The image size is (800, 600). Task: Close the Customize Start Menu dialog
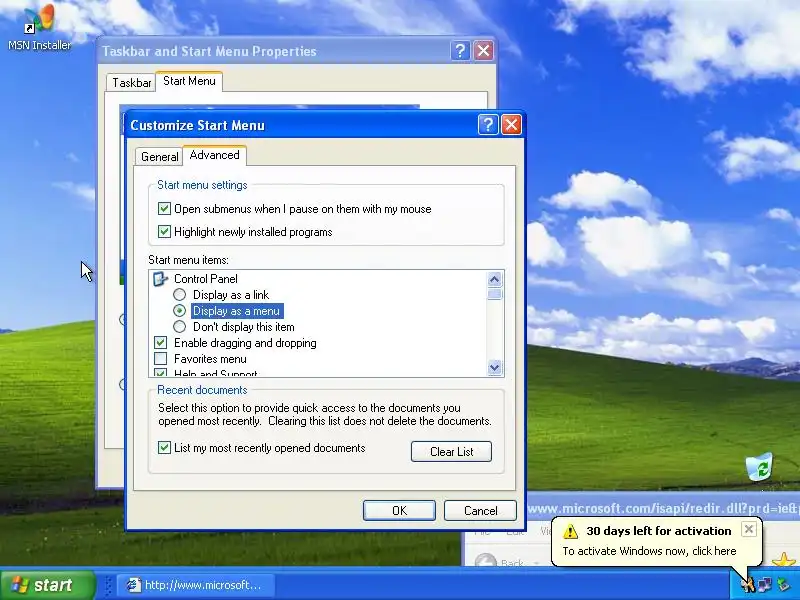click(x=511, y=124)
